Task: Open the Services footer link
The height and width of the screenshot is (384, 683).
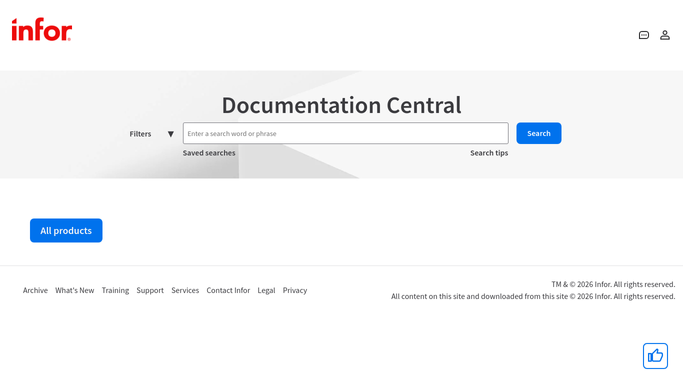Action: 185,290
